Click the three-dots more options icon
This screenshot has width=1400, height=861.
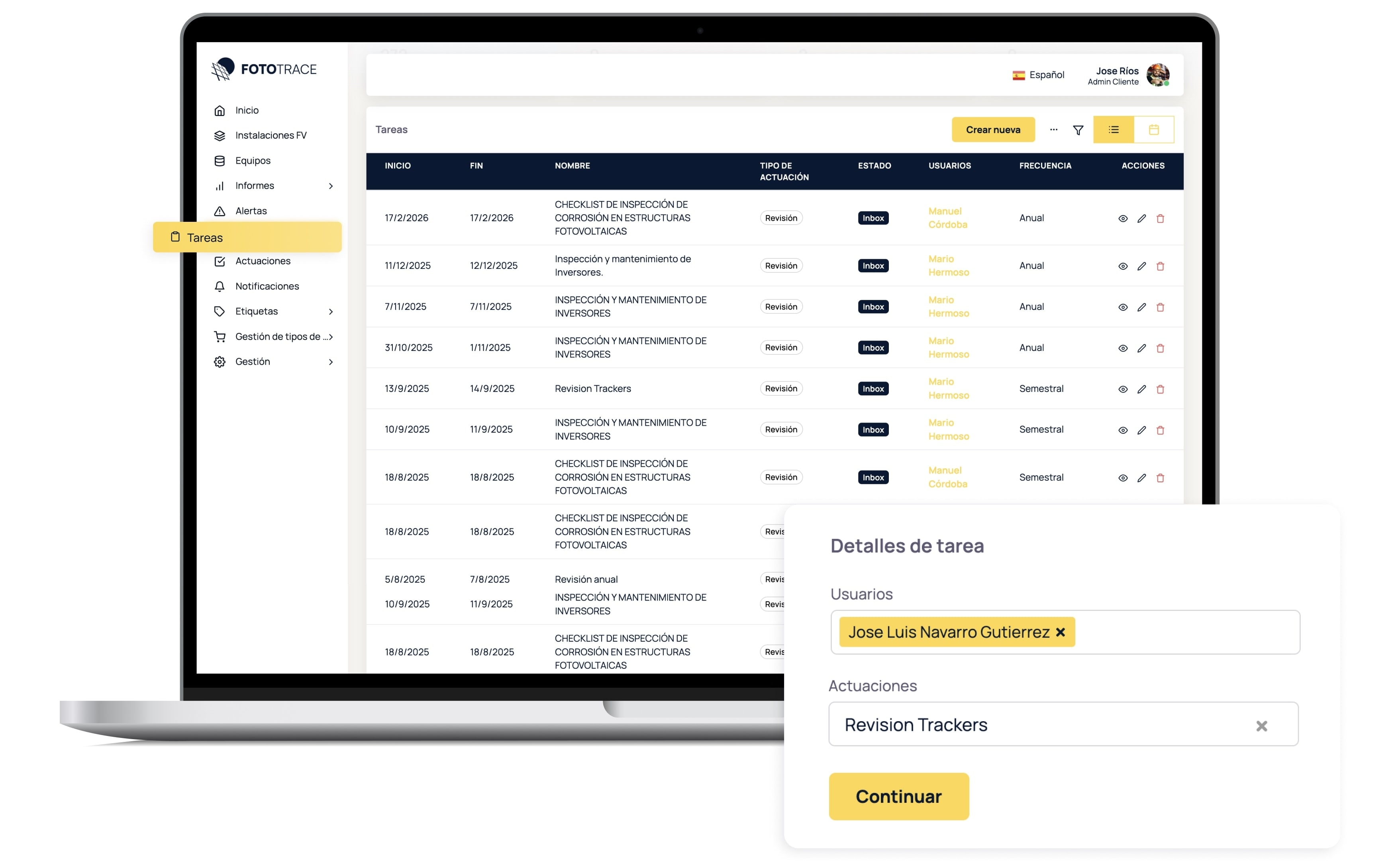(1053, 130)
